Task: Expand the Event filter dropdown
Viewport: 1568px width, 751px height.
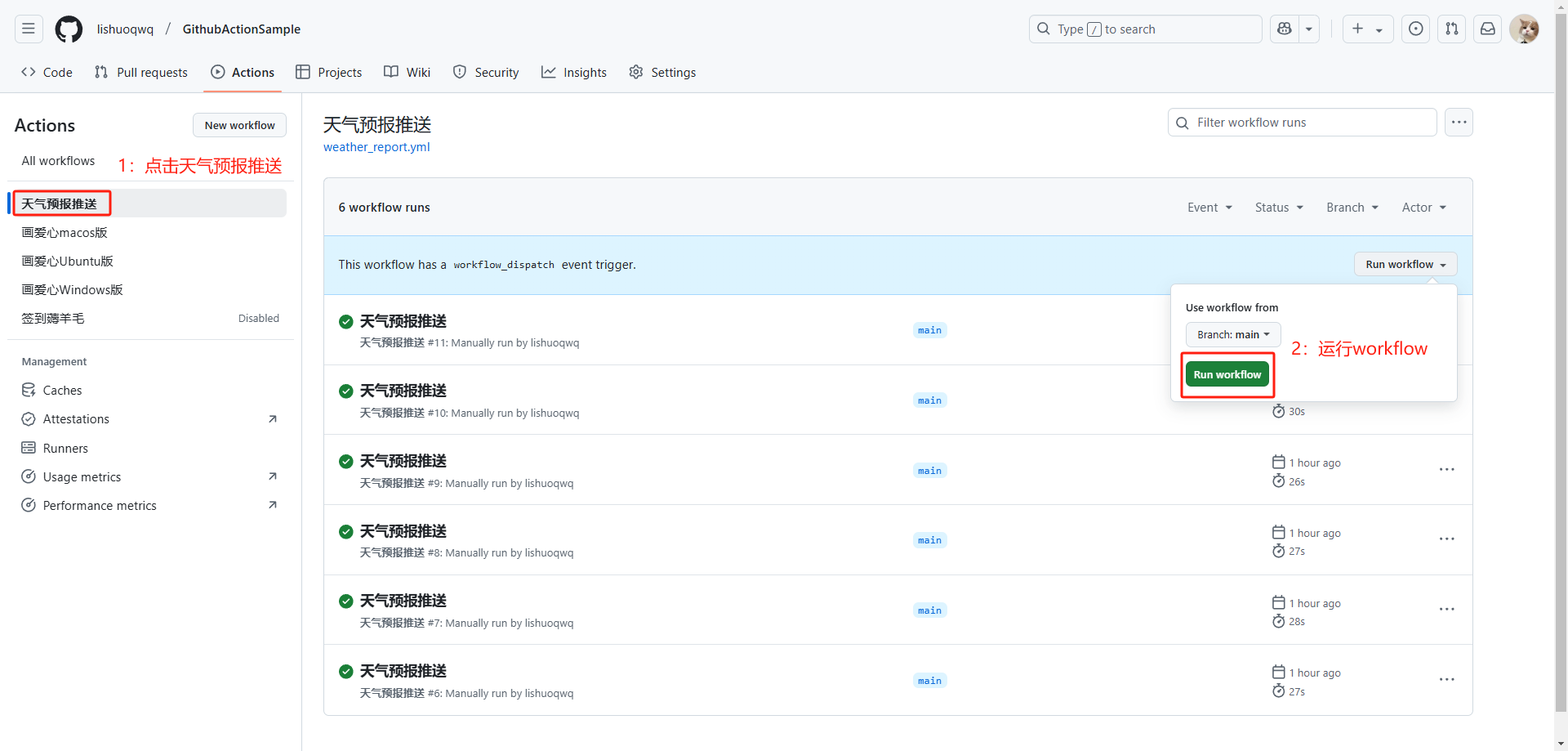Action: [1209, 208]
